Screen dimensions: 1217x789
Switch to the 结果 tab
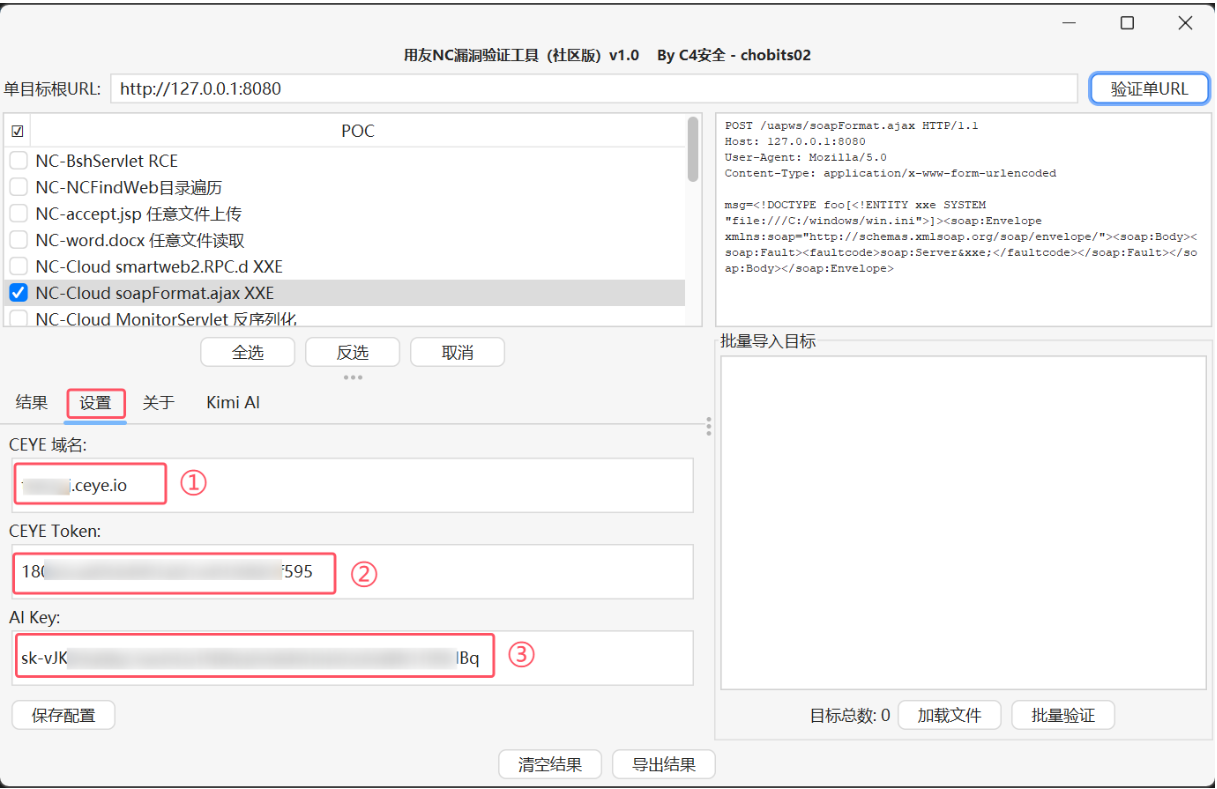32,403
